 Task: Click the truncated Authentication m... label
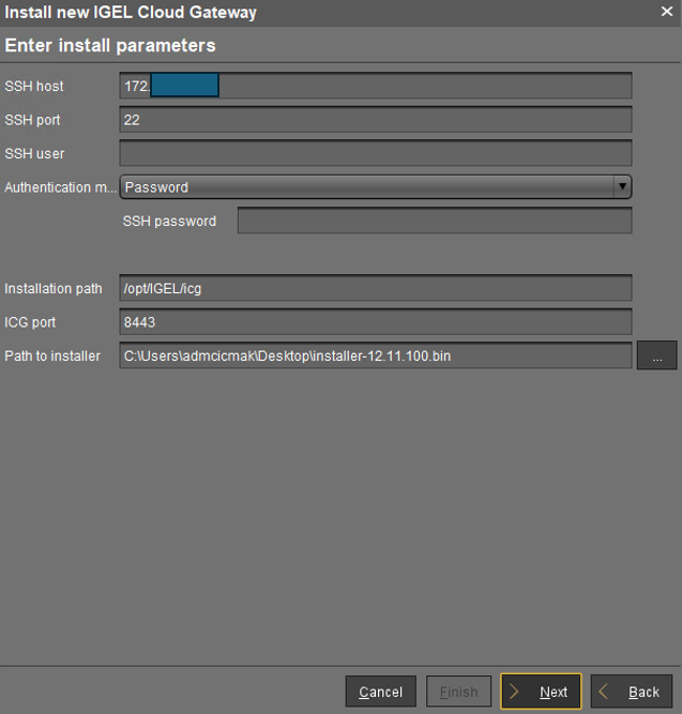(x=60, y=188)
